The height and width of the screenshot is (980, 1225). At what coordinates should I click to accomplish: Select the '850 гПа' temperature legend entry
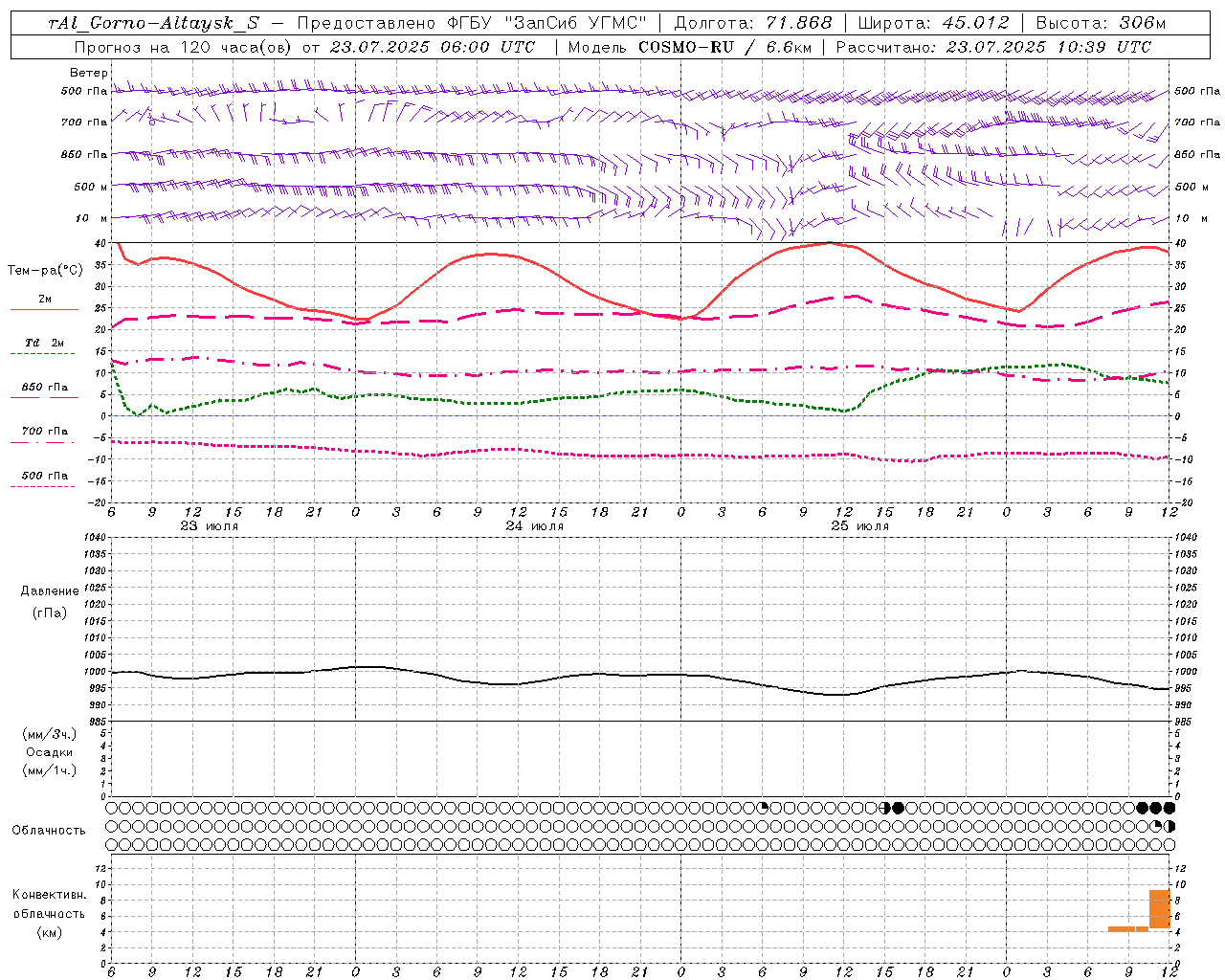(45, 388)
